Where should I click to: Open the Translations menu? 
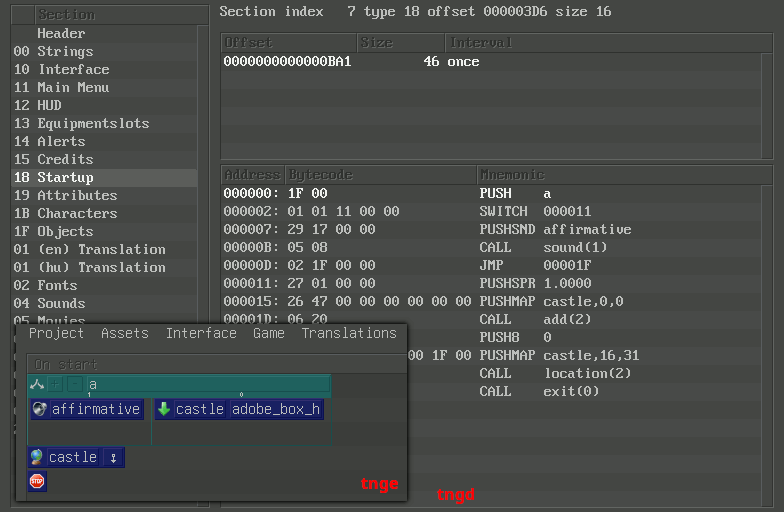[349, 333]
